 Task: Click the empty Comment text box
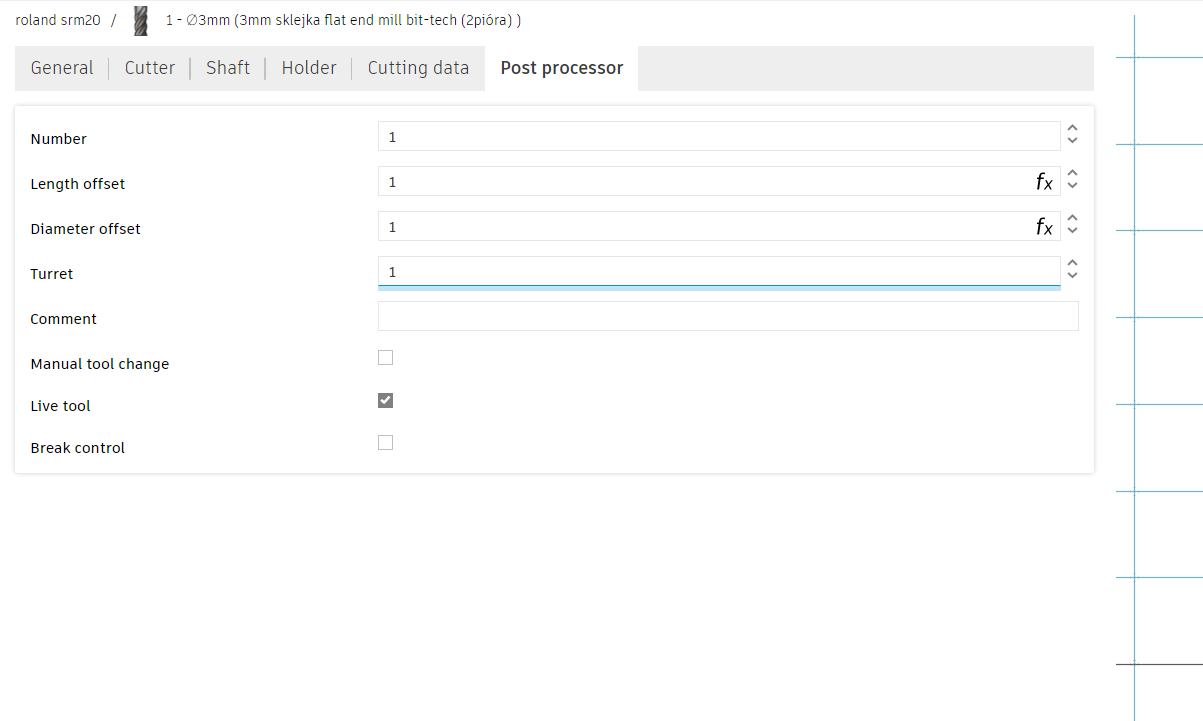coord(728,316)
